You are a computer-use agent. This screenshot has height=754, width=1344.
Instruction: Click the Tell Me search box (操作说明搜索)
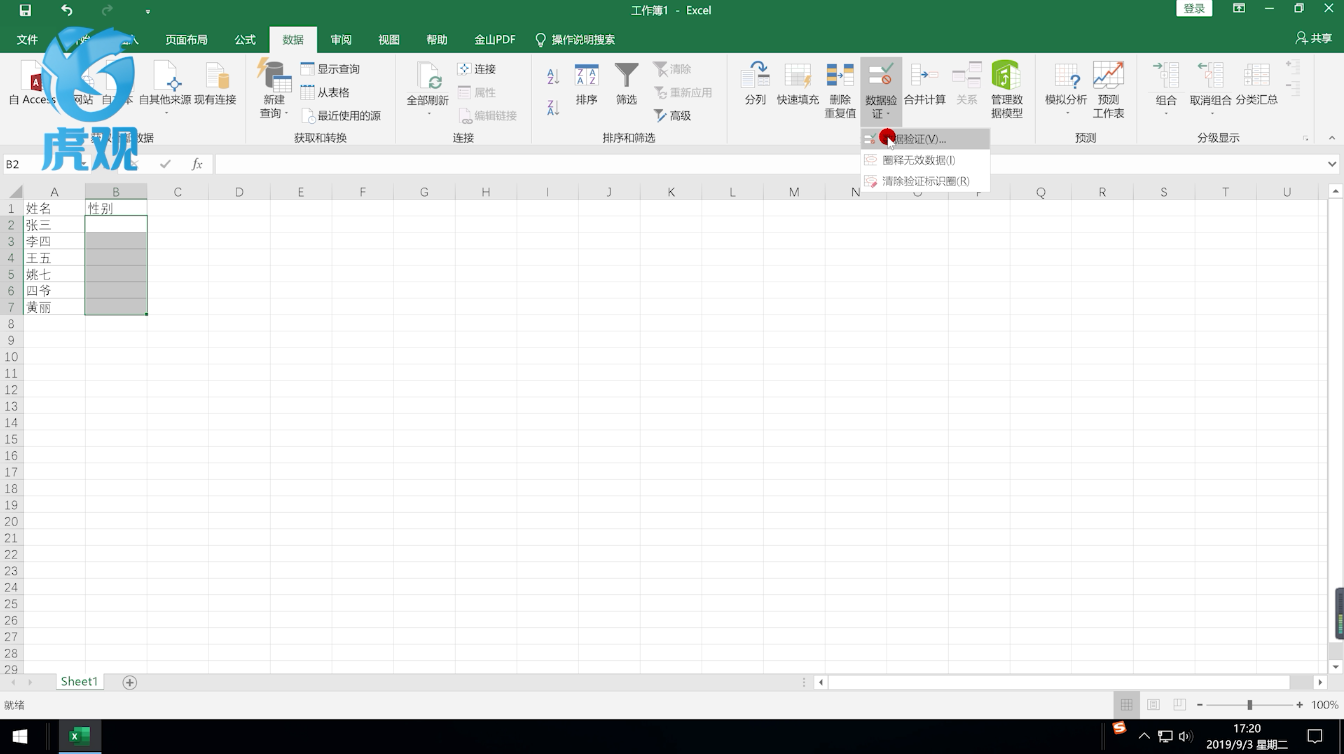(576, 40)
